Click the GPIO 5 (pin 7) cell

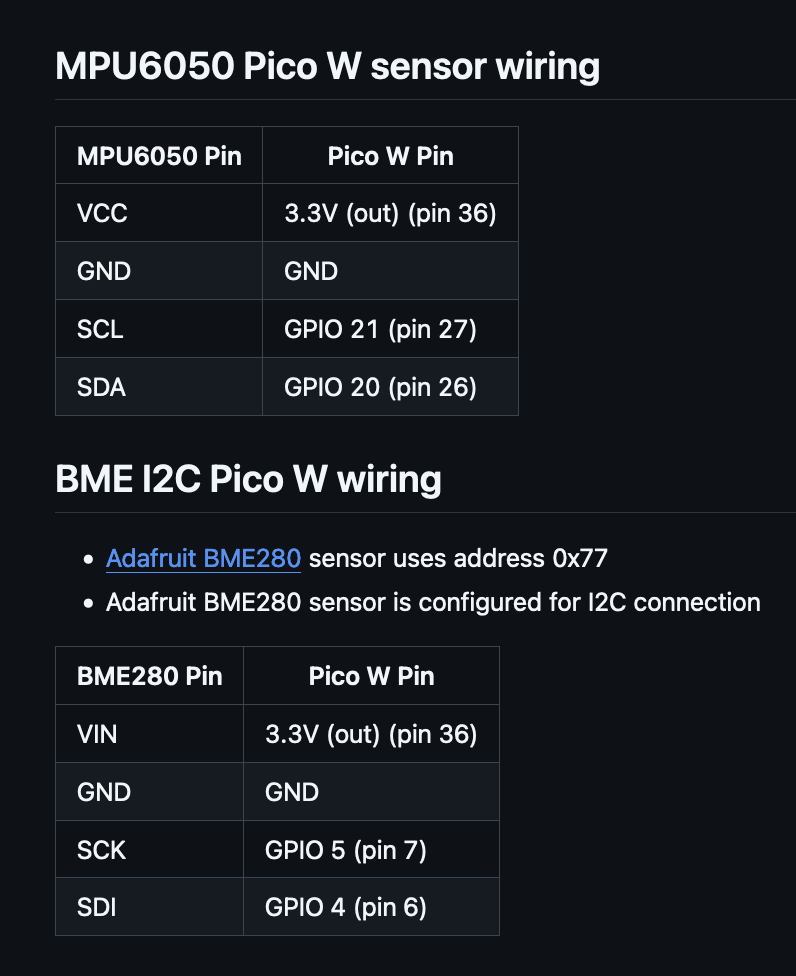pyautogui.click(x=372, y=850)
